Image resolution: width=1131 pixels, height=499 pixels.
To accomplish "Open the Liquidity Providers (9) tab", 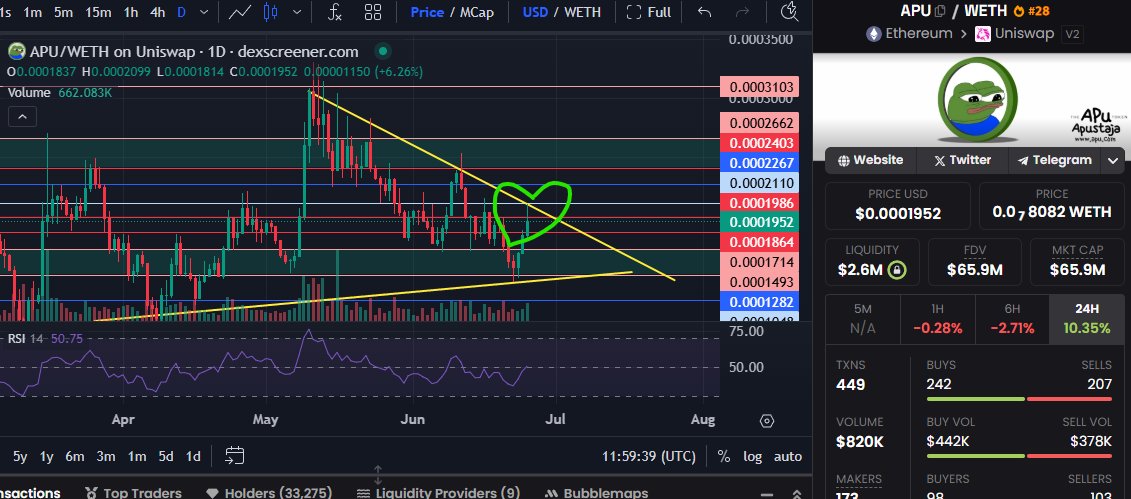I will click(x=438, y=493).
